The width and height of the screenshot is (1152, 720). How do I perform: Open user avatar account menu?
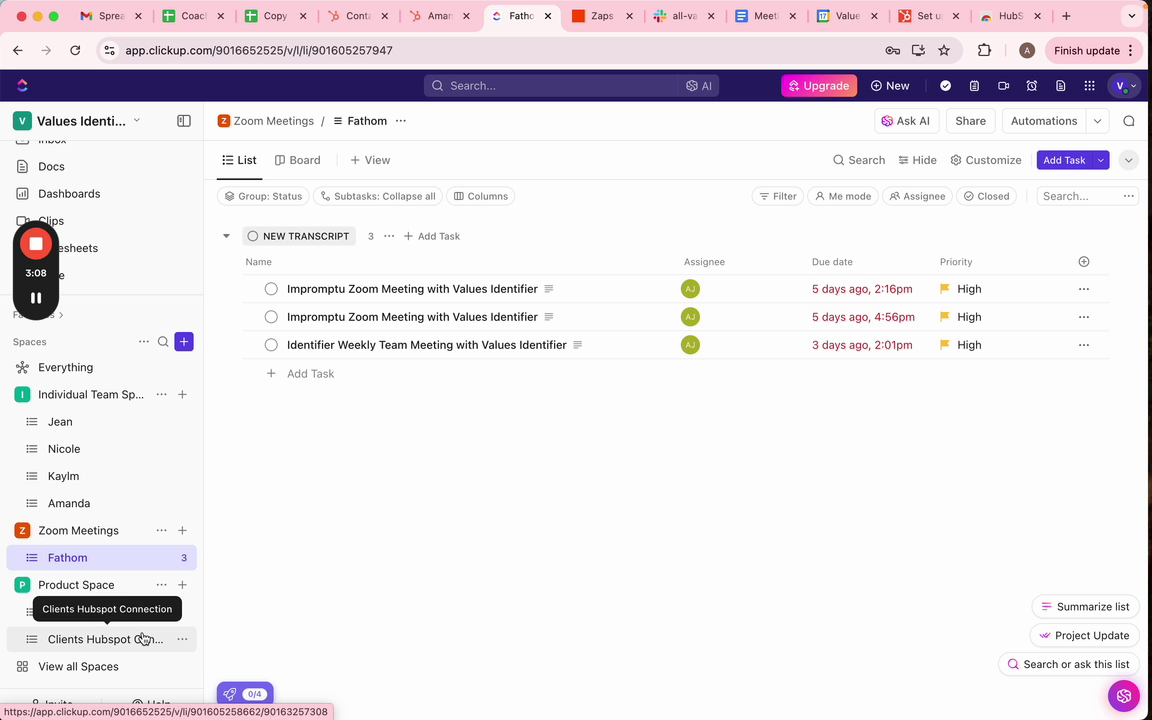pos(1125,86)
